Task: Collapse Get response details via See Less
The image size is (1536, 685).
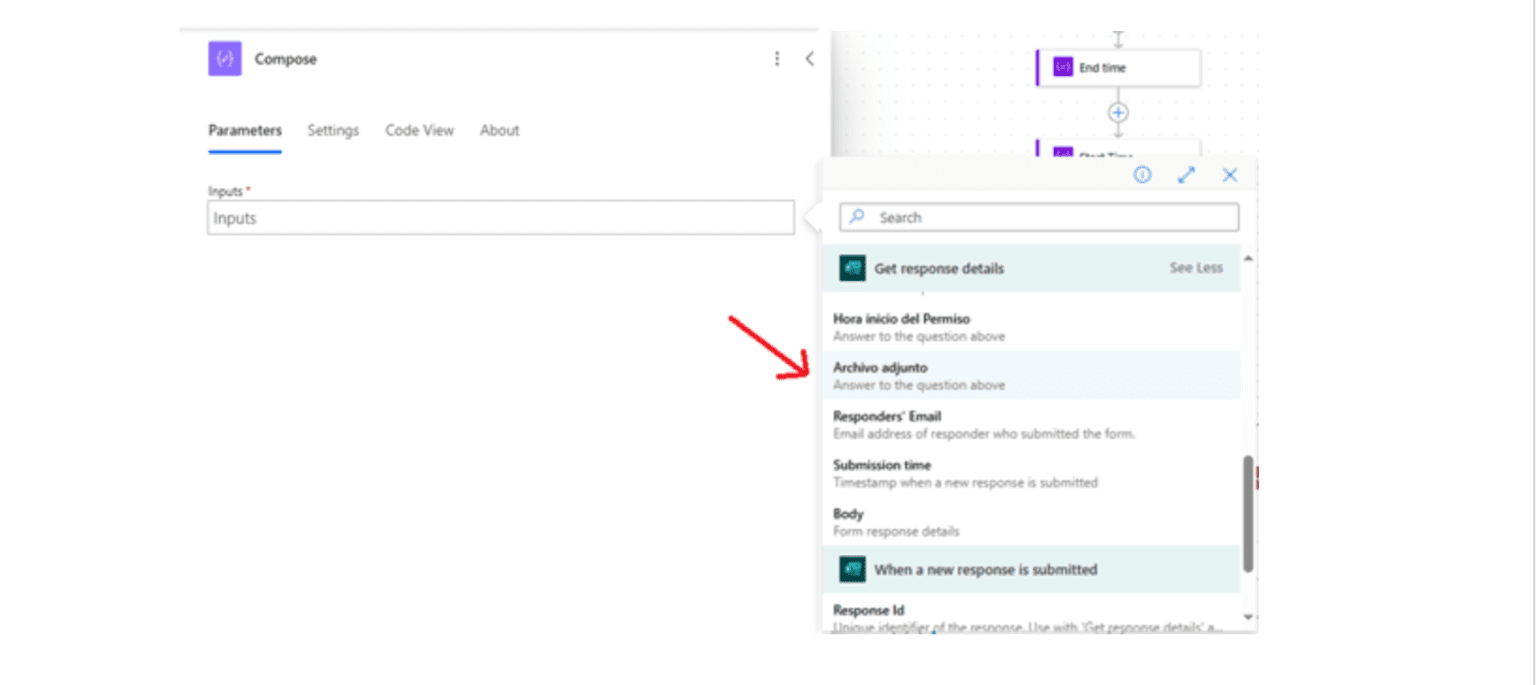Action: pyautogui.click(x=1196, y=268)
